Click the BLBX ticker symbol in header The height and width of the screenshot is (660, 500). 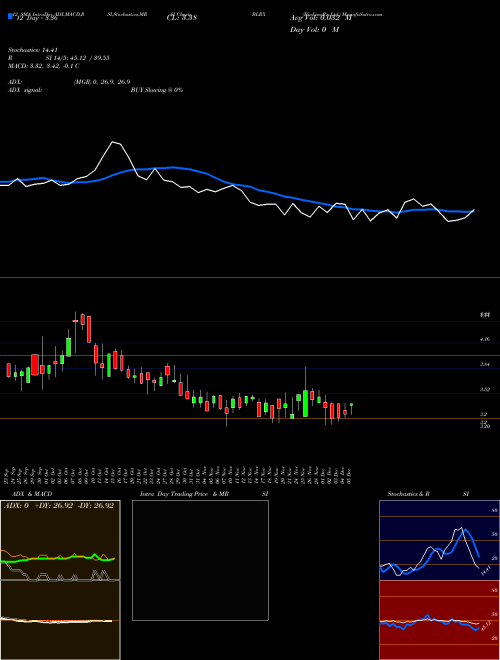click(258, 14)
